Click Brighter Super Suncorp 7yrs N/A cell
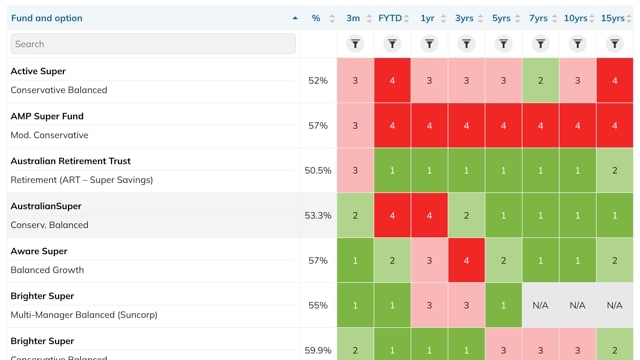 click(x=540, y=305)
